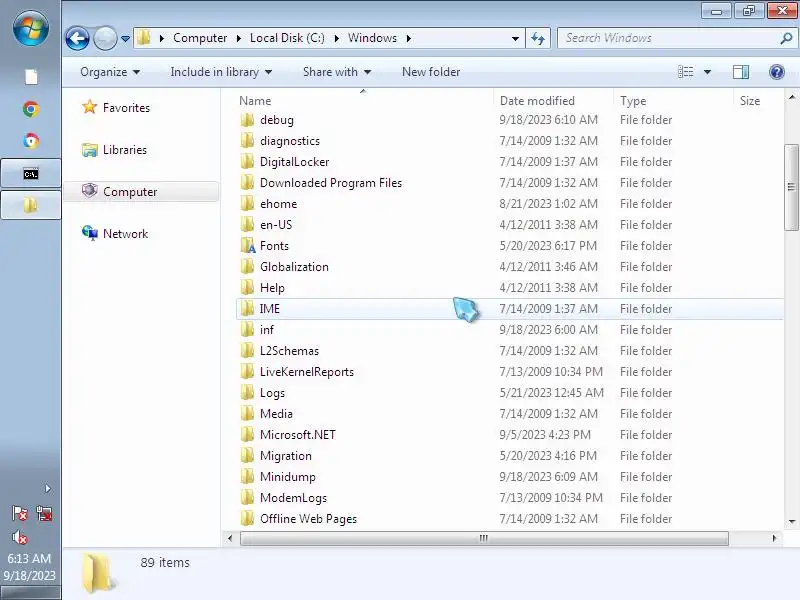The image size is (800, 600).
Task: Select the Logs folder name
Action: click(x=272, y=393)
